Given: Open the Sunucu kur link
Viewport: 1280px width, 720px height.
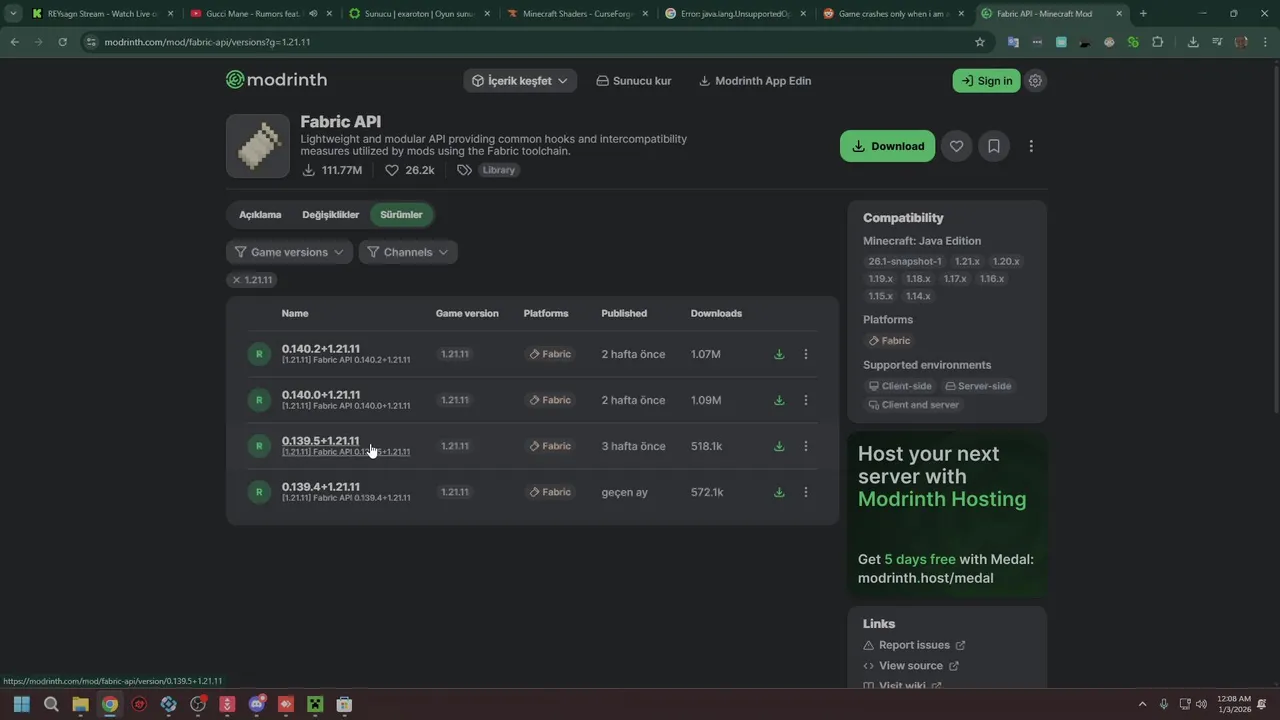Looking at the screenshot, I should (x=633, y=81).
